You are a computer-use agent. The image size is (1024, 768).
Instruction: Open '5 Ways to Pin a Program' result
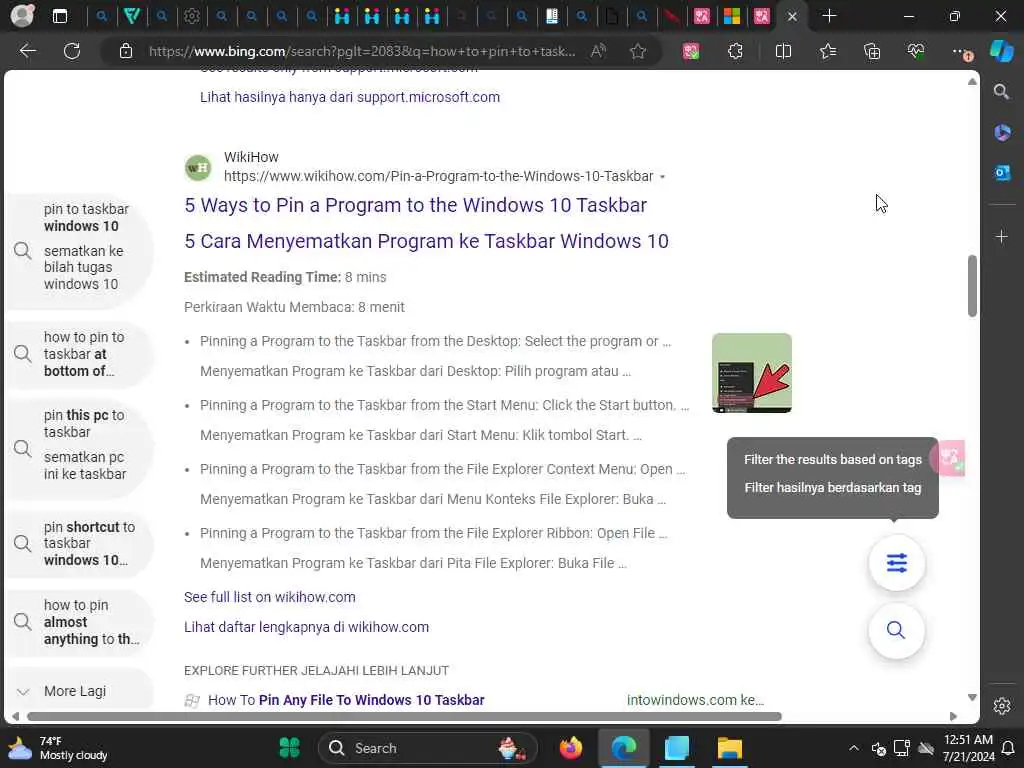415,205
